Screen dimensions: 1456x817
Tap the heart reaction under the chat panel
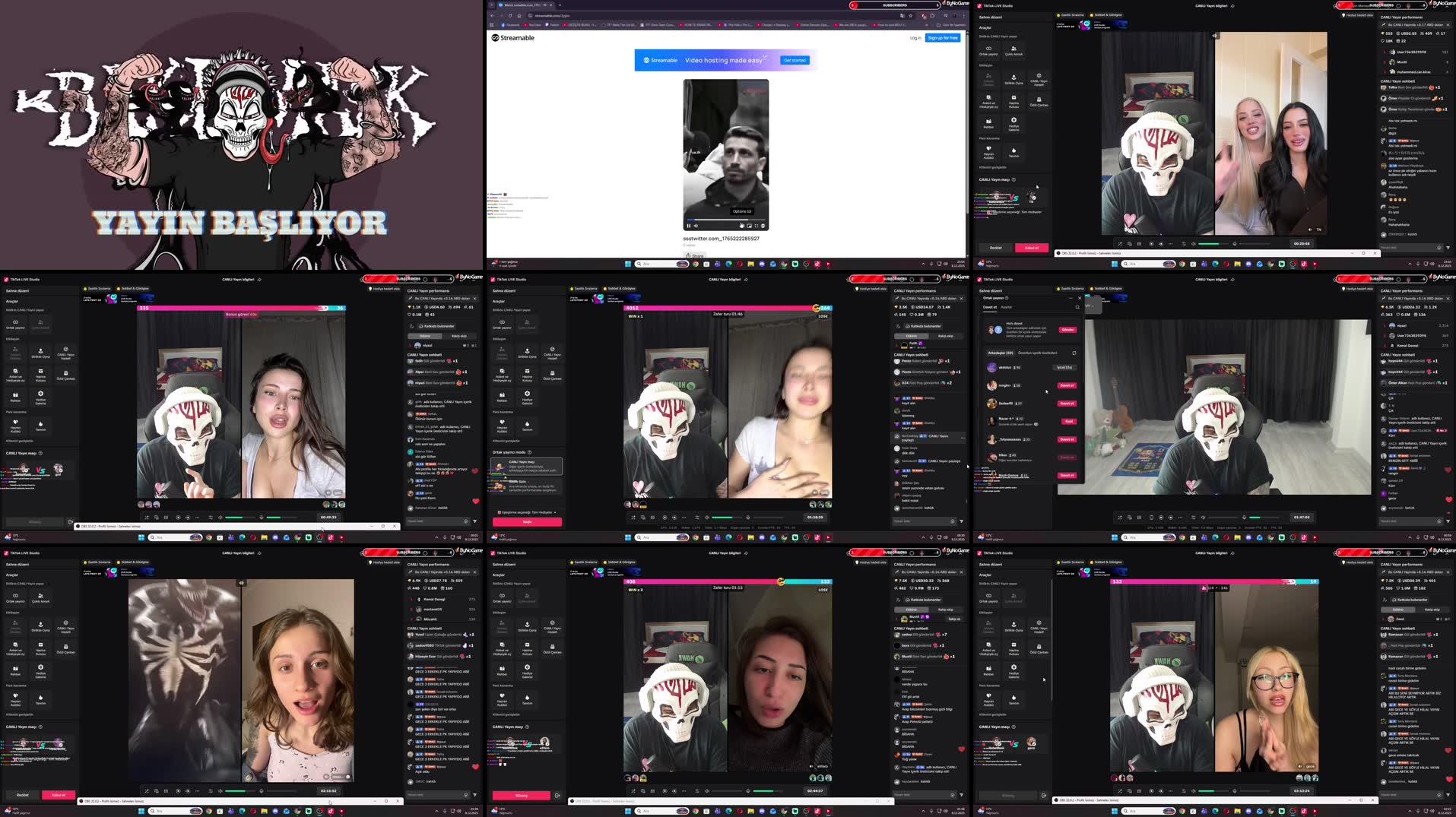pos(475,501)
